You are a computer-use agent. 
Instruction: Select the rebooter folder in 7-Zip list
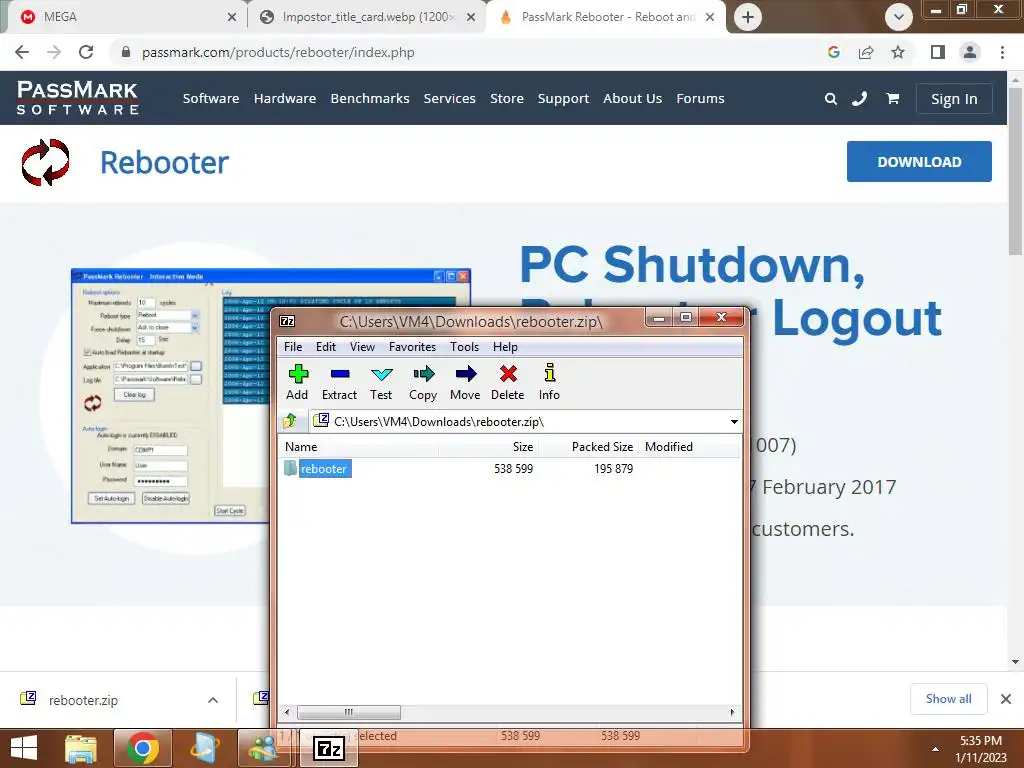point(324,469)
